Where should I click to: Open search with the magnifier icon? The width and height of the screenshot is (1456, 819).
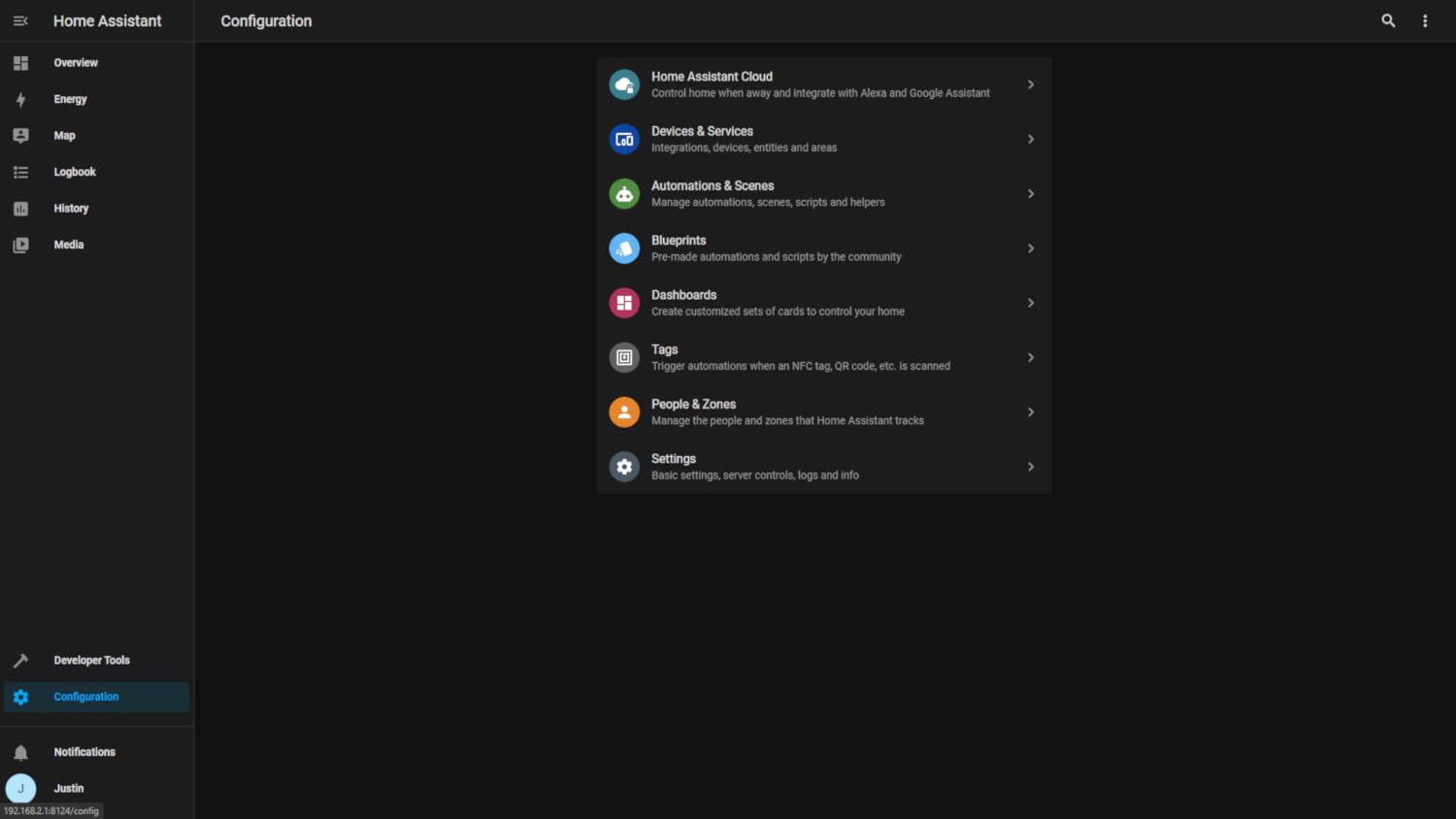coord(1388,20)
